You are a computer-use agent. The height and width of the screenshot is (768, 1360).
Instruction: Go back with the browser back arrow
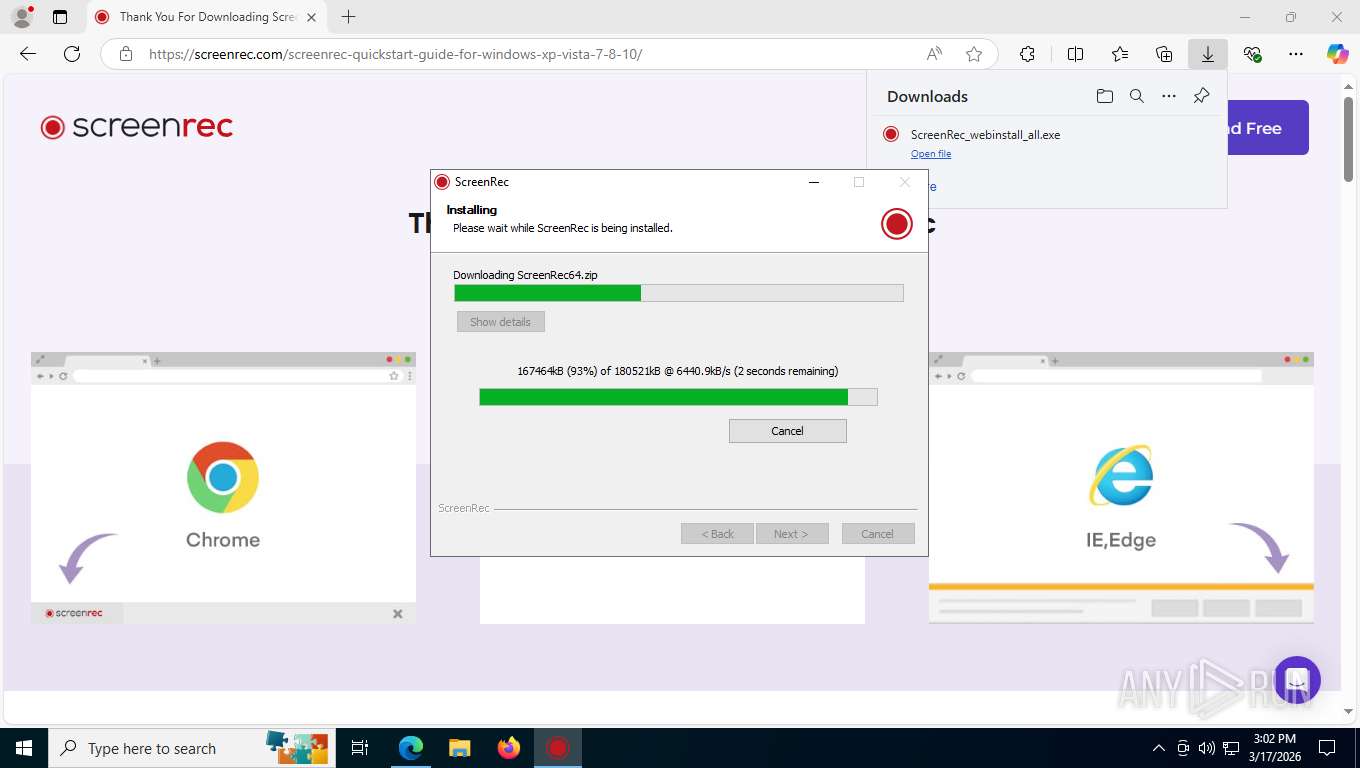pos(28,54)
